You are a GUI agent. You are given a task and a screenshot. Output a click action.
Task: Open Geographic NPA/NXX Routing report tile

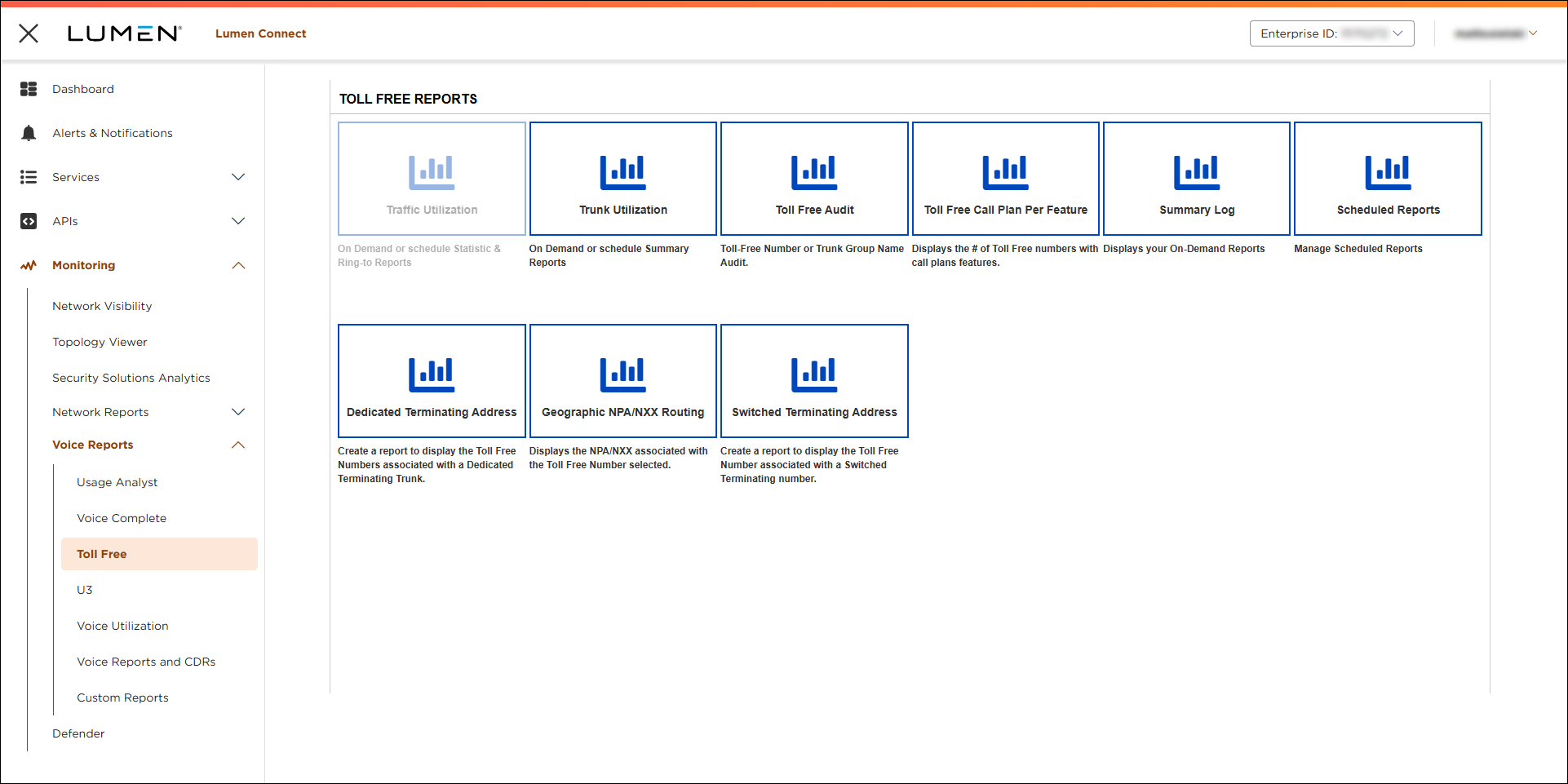coord(622,381)
